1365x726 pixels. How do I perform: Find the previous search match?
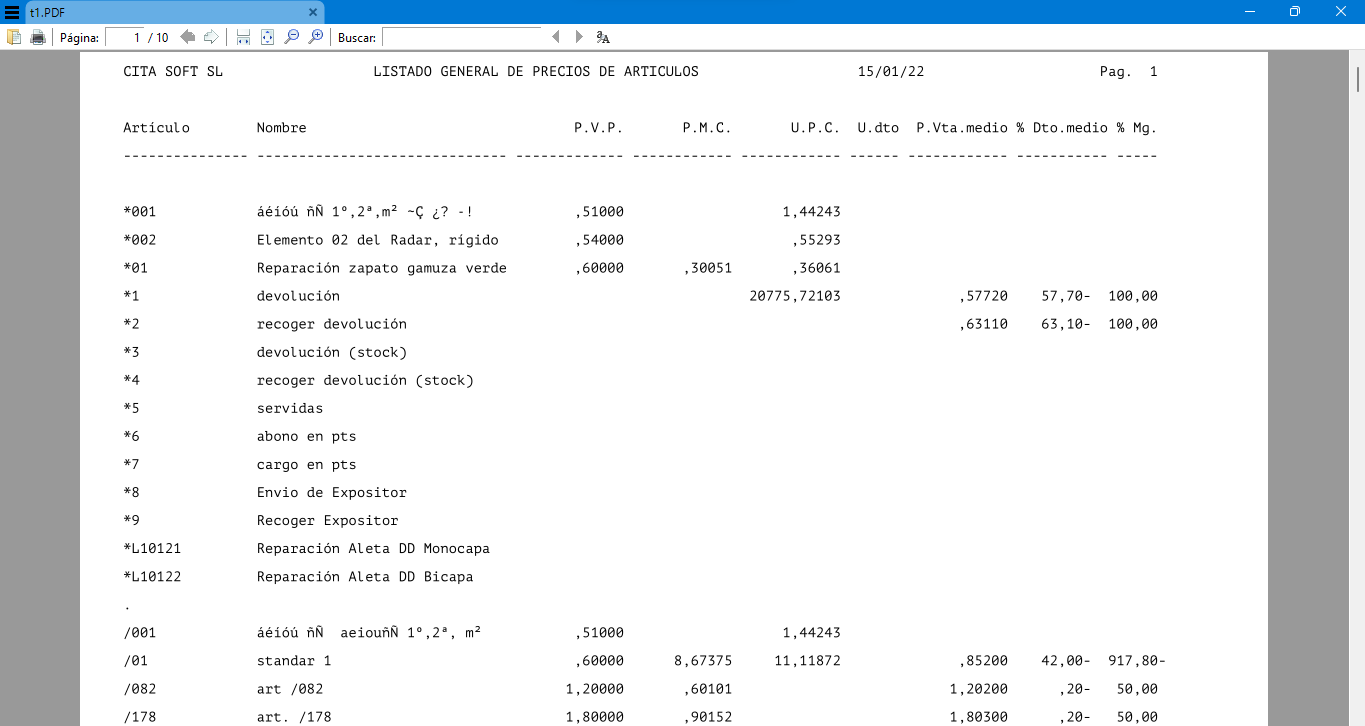point(556,36)
